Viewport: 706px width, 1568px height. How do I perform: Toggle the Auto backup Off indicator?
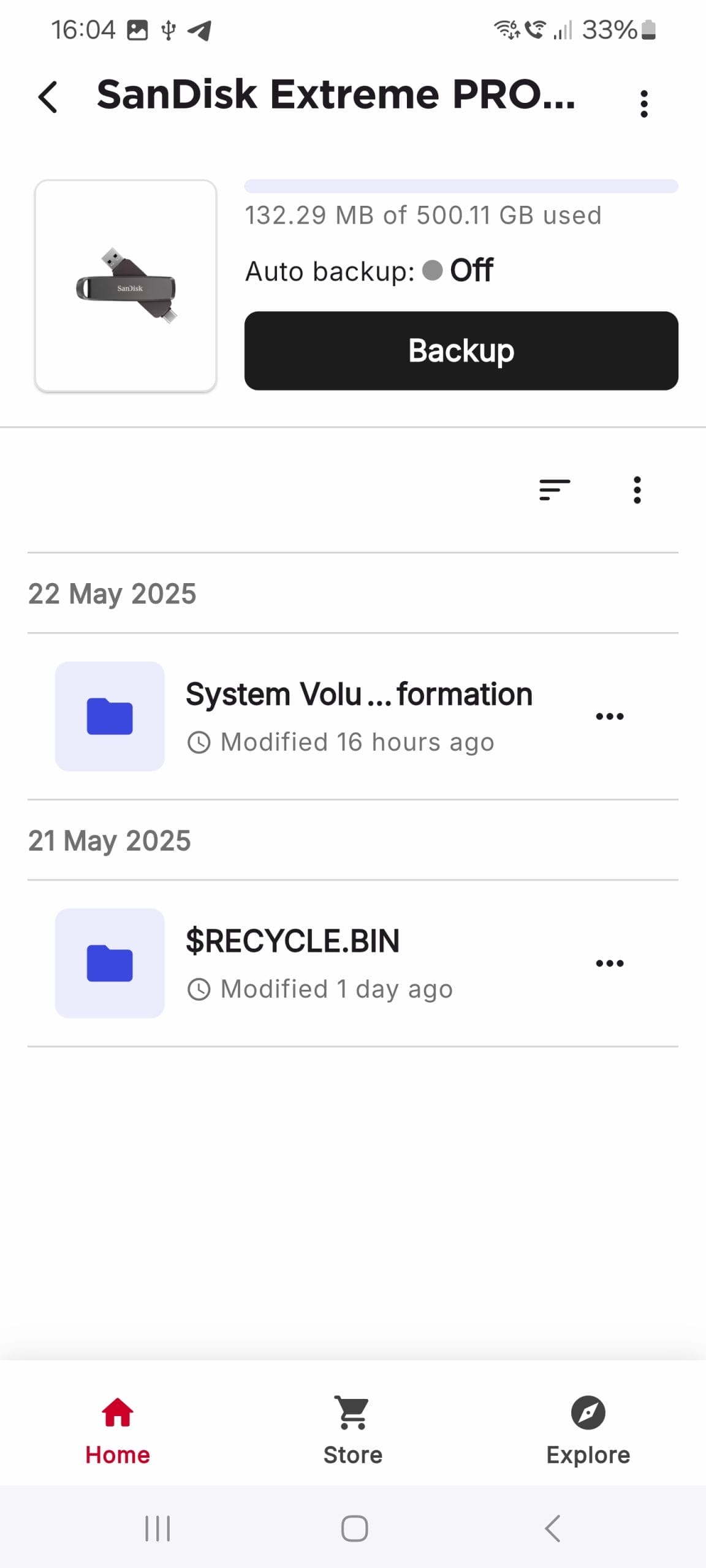click(x=458, y=270)
